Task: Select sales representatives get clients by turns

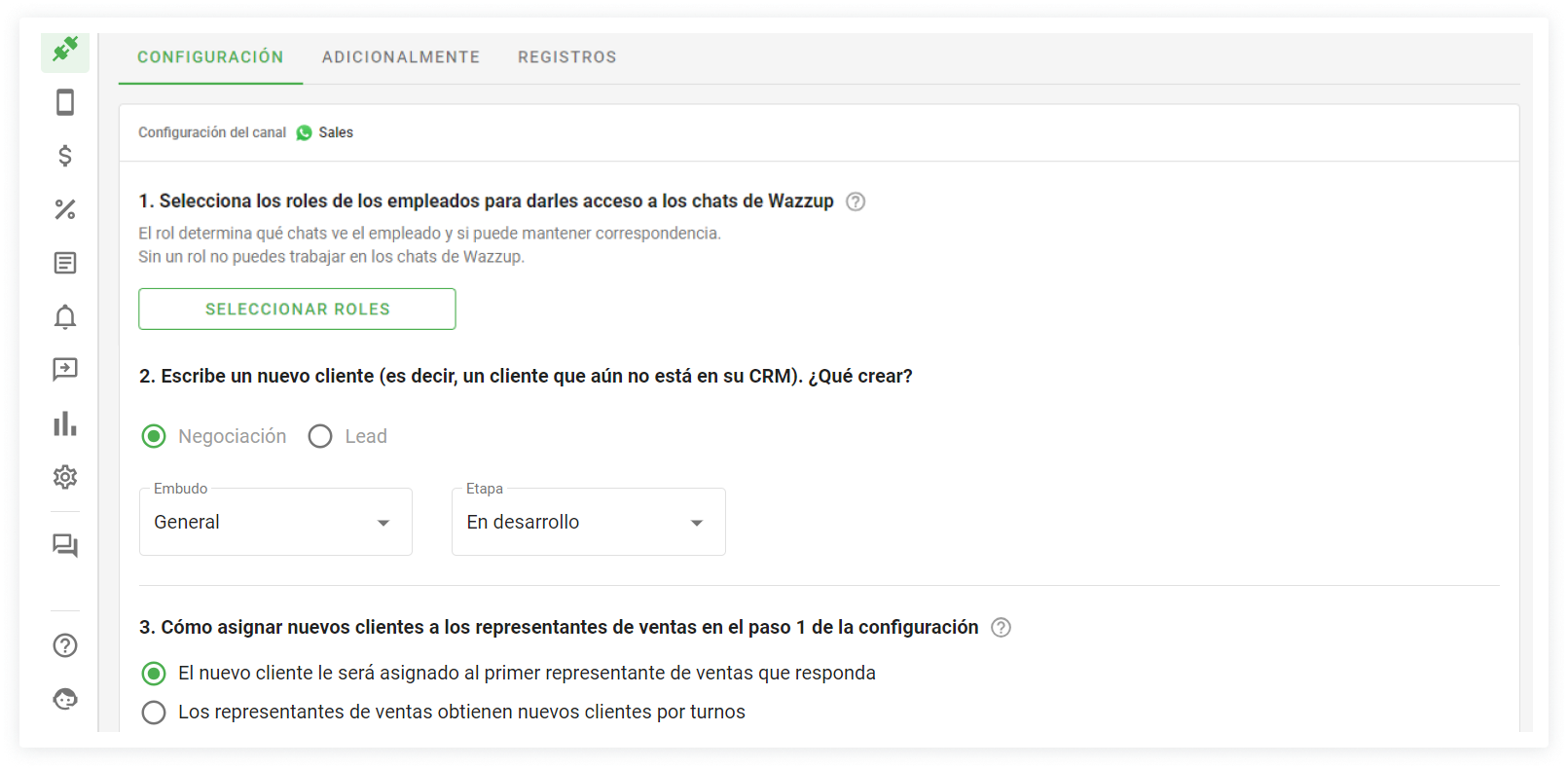Action: point(154,713)
